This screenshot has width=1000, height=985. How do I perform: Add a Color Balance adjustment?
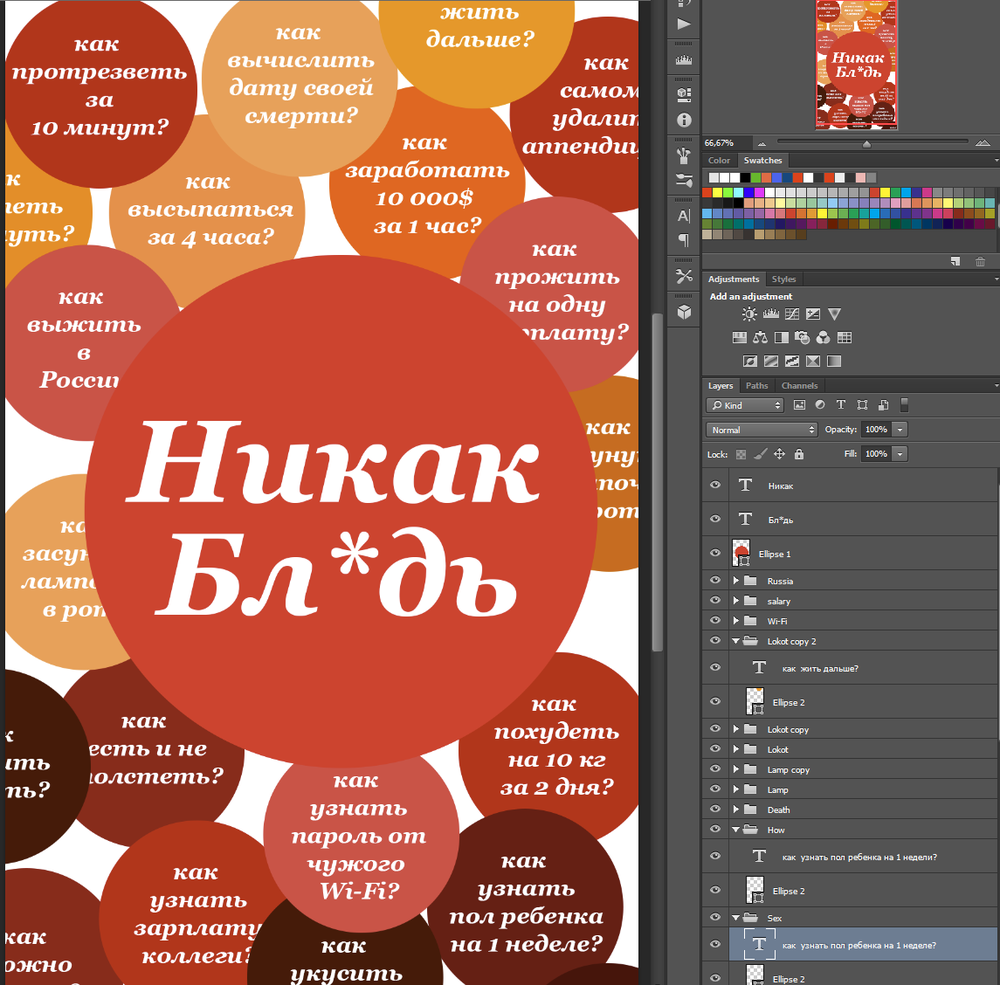(x=760, y=338)
